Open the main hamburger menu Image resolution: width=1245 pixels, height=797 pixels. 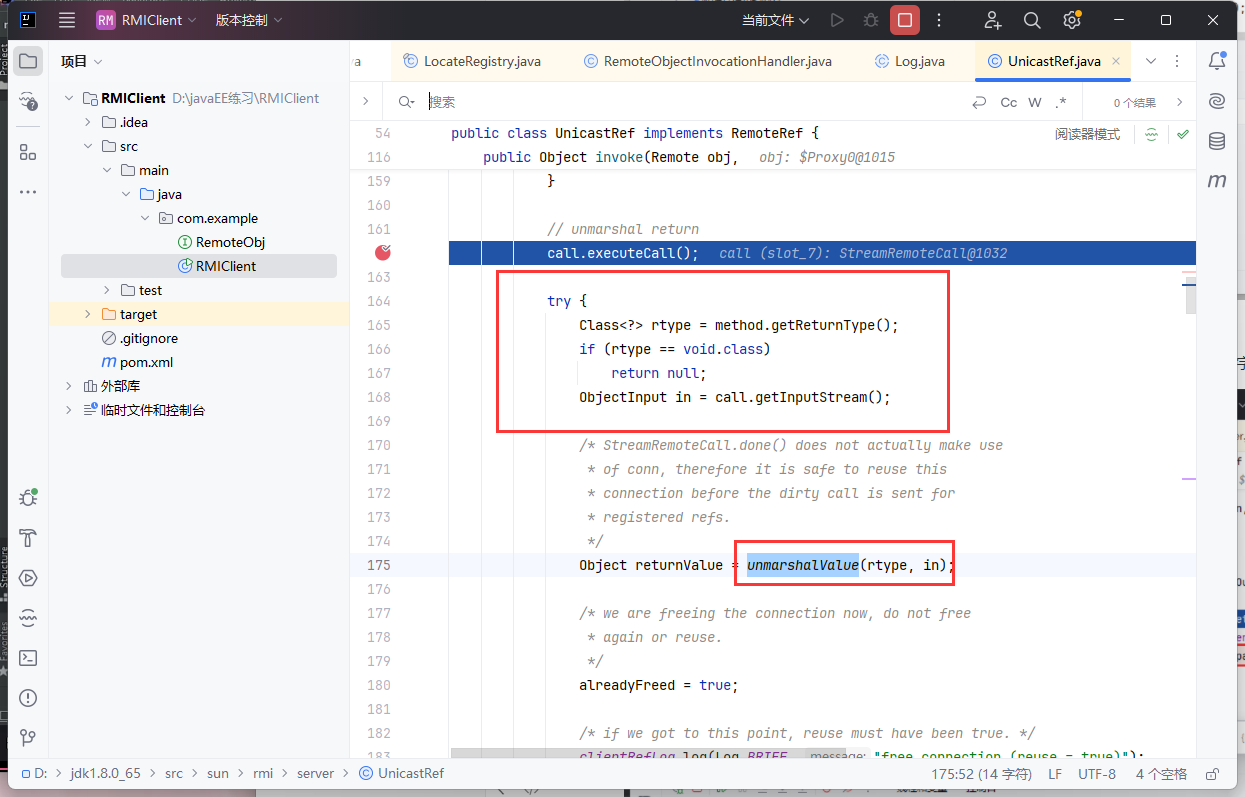point(67,20)
